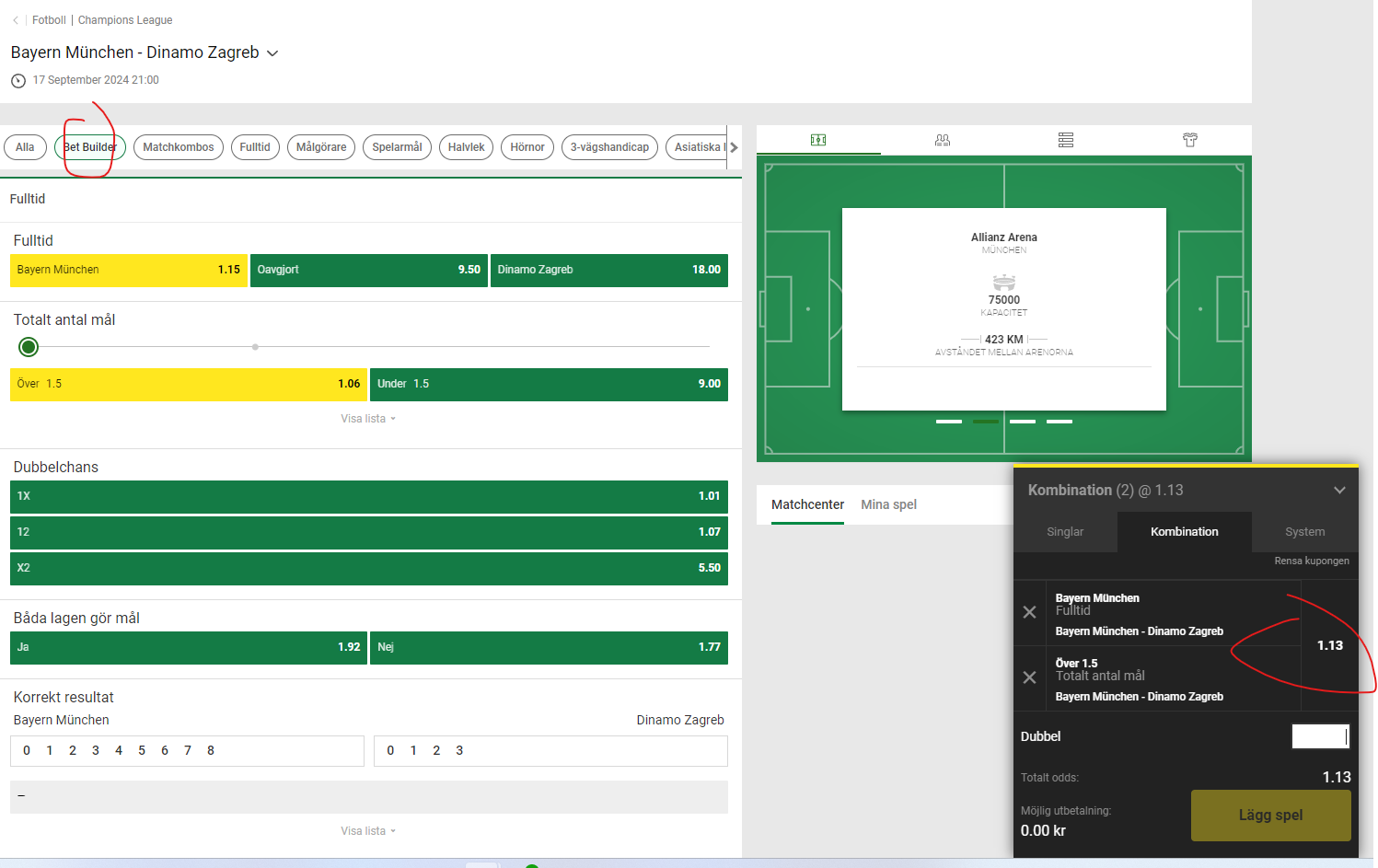The width and height of the screenshot is (1378, 868).
Task: Select the Mina spel tab
Action: [x=888, y=504]
